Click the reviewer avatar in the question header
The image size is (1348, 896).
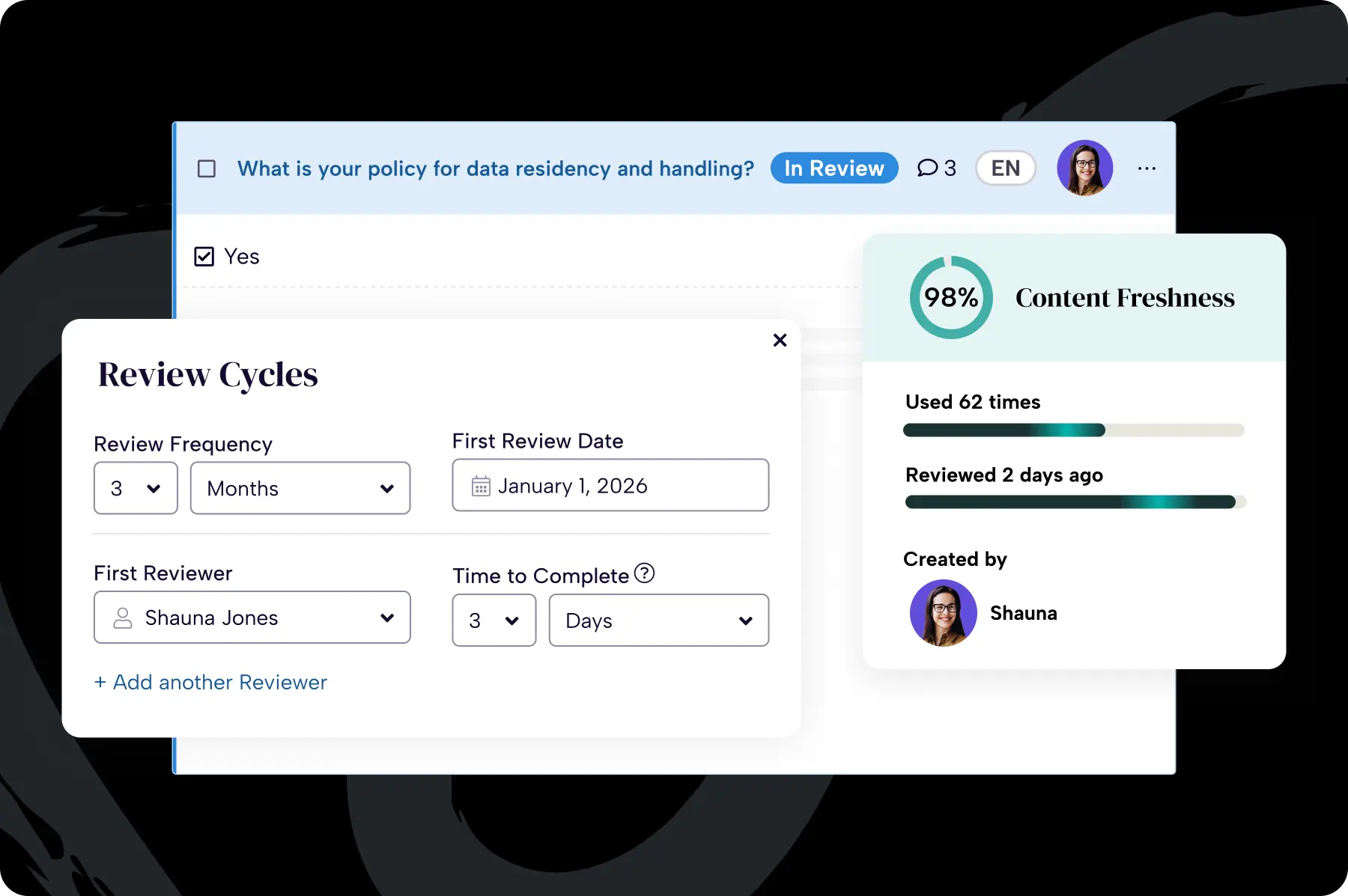(x=1084, y=168)
